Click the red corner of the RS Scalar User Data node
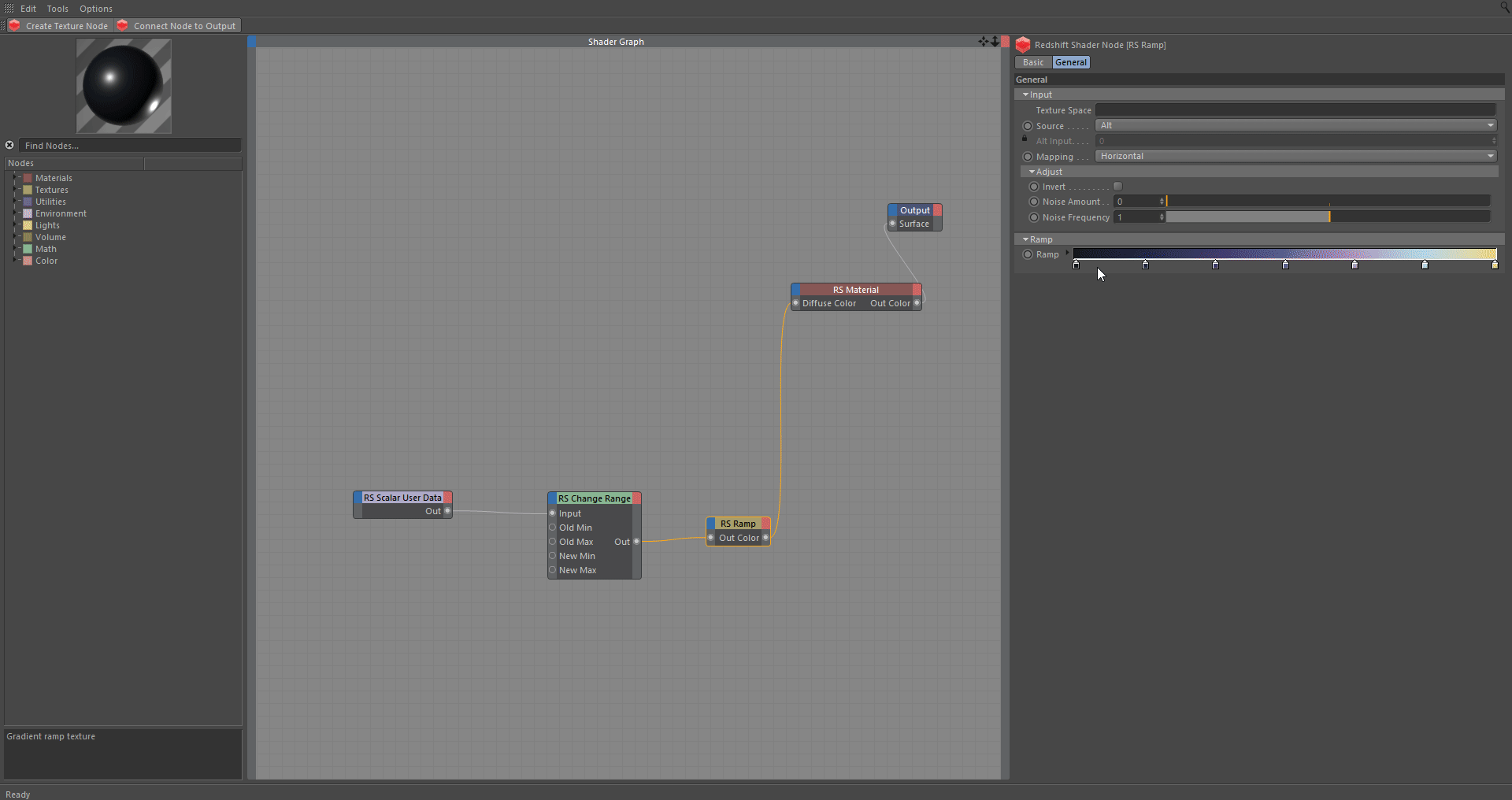Screen dimensions: 1512x800 pos(447,498)
